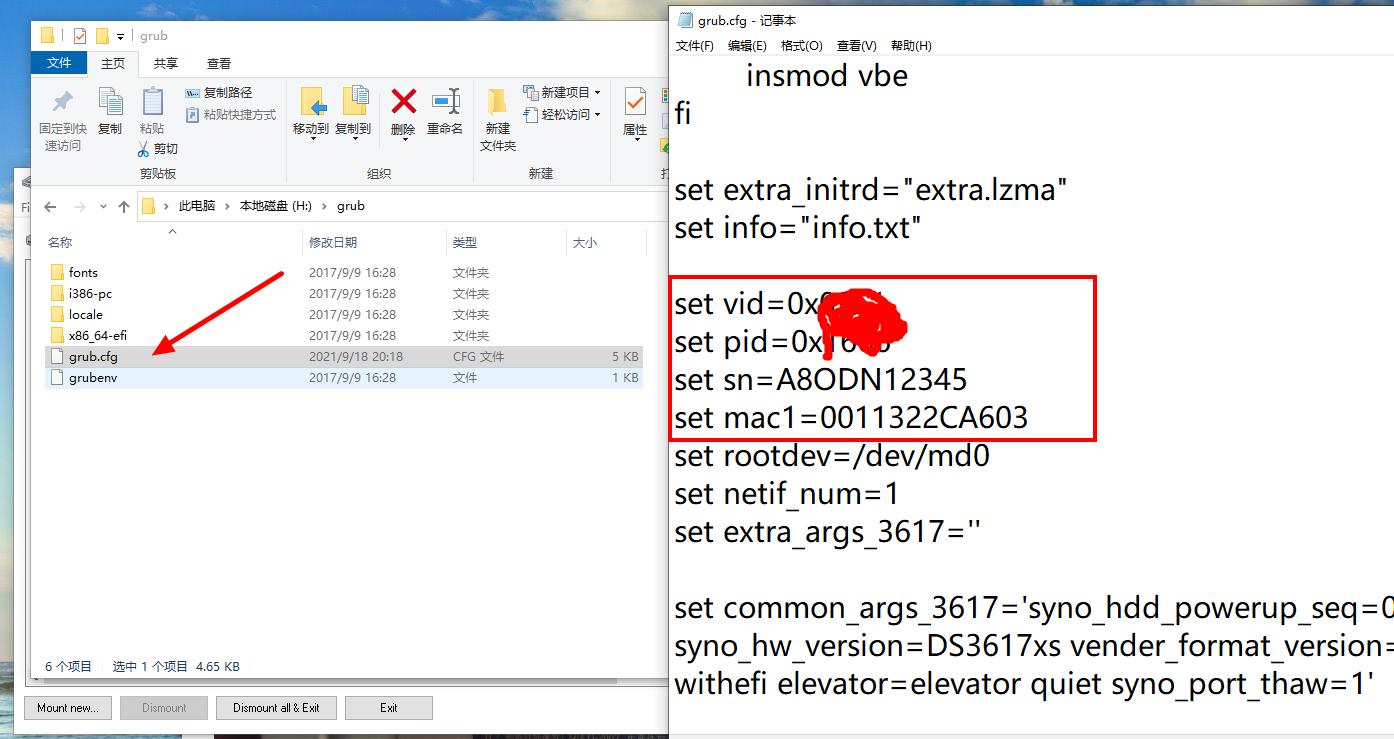Open Notepad Help menu 帮助(H)
The image size is (1394, 739).
point(911,46)
